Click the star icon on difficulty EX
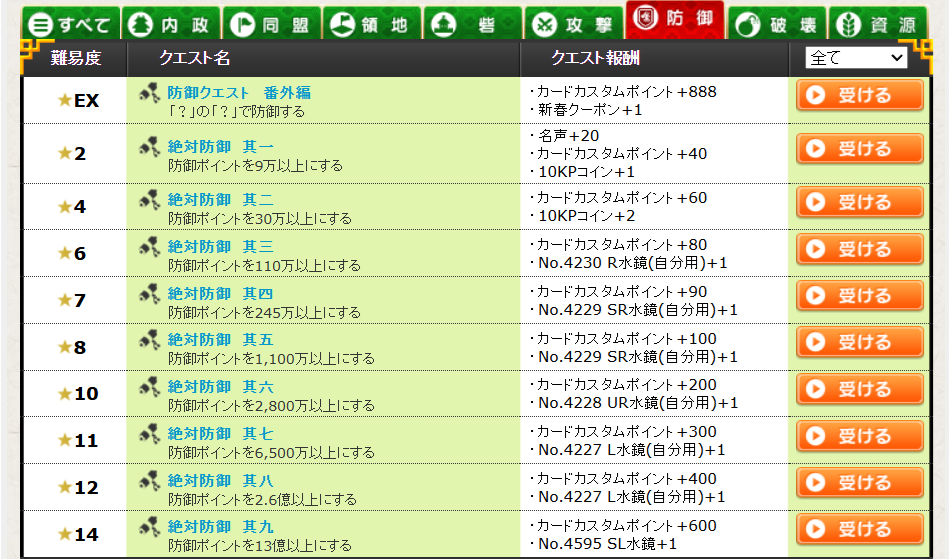This screenshot has height=559, width=949. point(65,100)
